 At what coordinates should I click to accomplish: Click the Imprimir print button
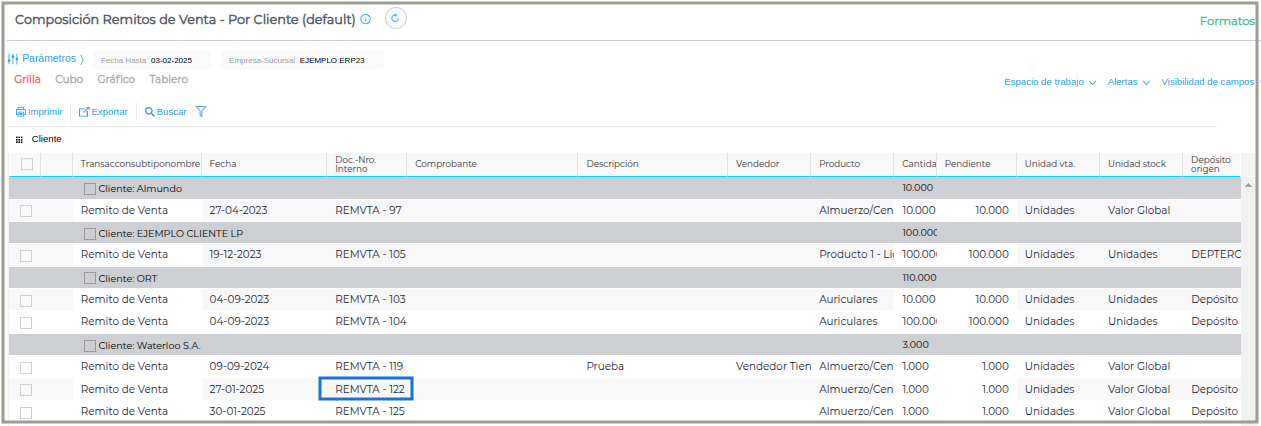click(39, 112)
